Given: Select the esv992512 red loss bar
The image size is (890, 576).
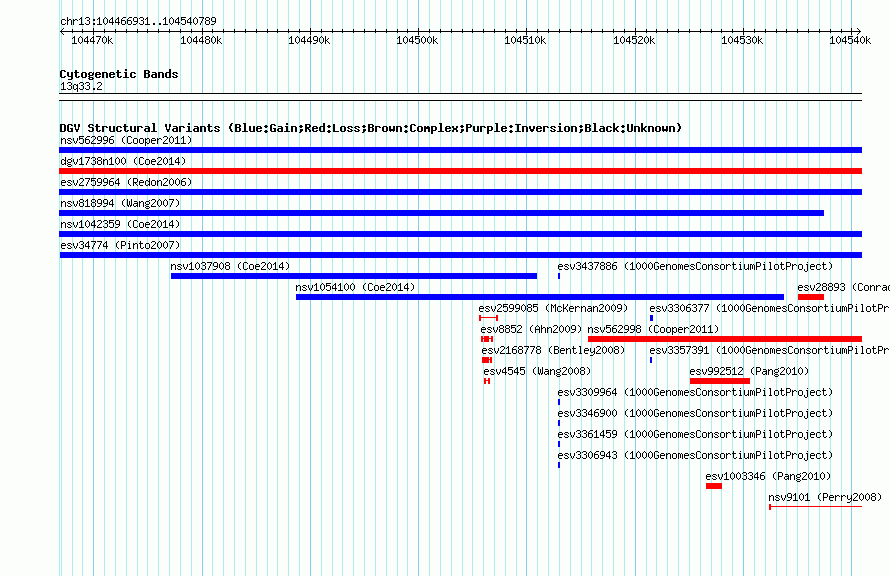Looking at the screenshot, I should point(720,381).
